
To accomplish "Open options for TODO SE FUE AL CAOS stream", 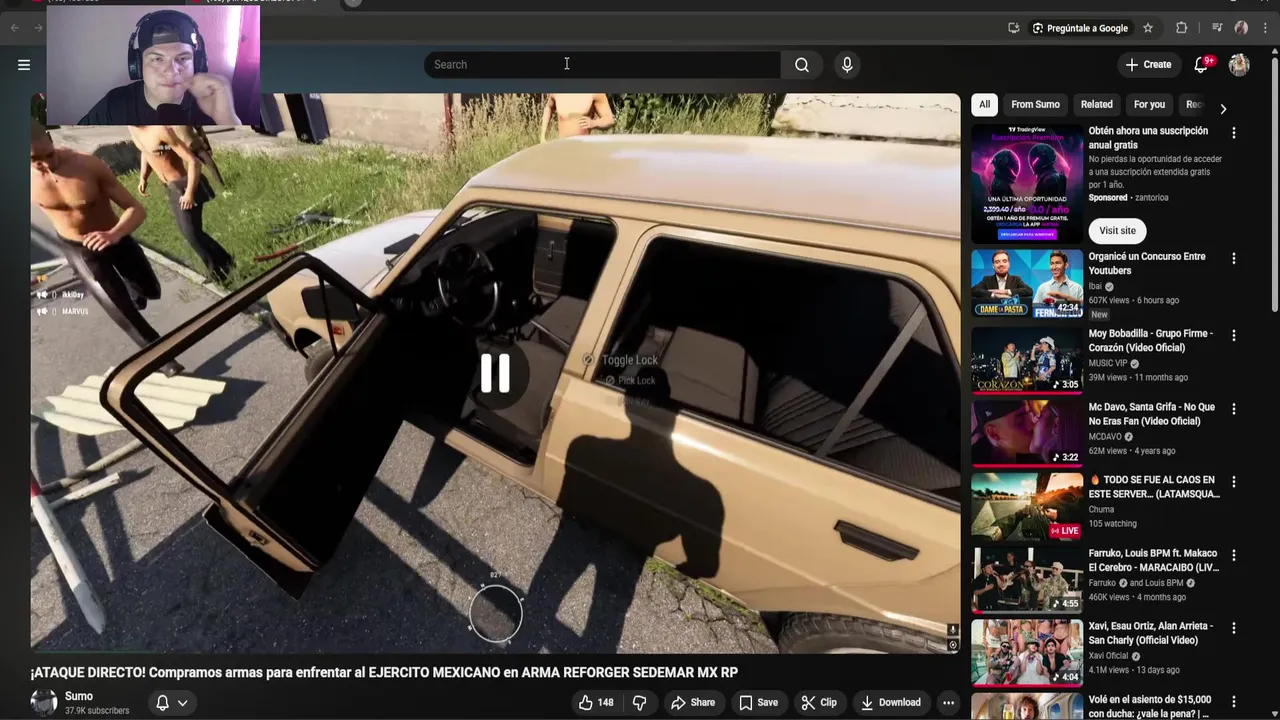I will coord(1233,482).
